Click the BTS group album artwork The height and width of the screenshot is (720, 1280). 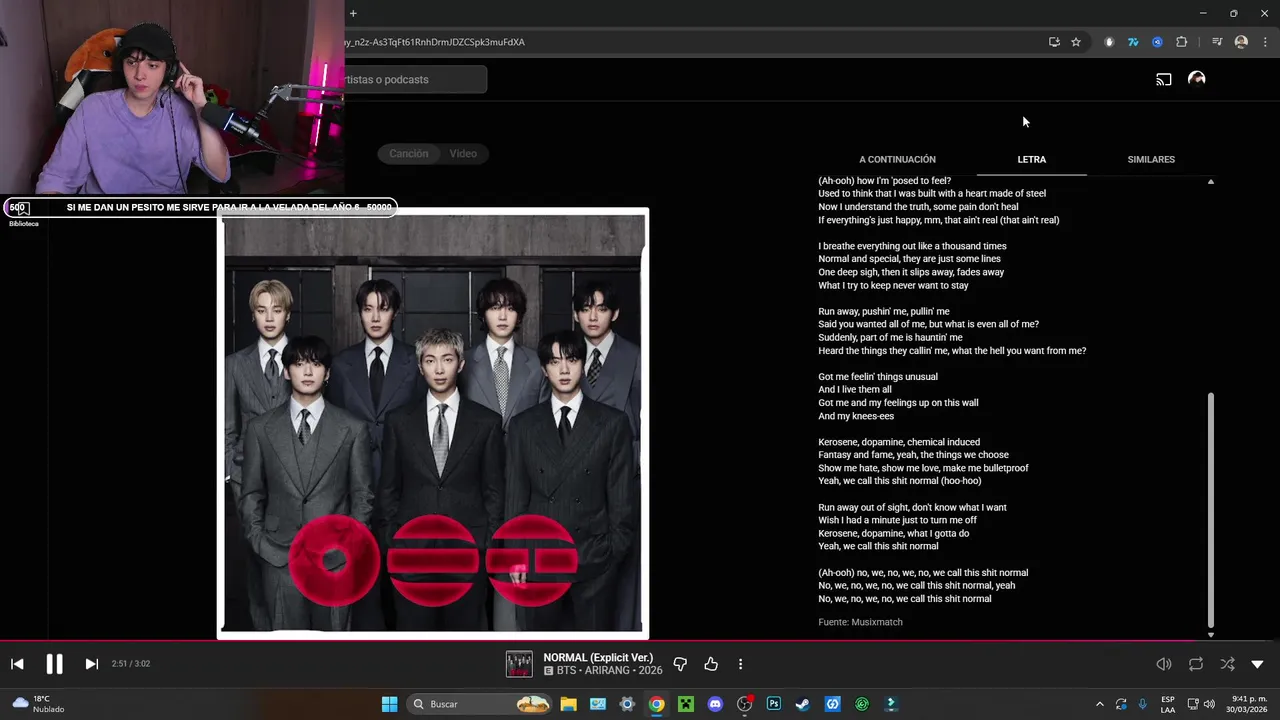tap(433, 423)
